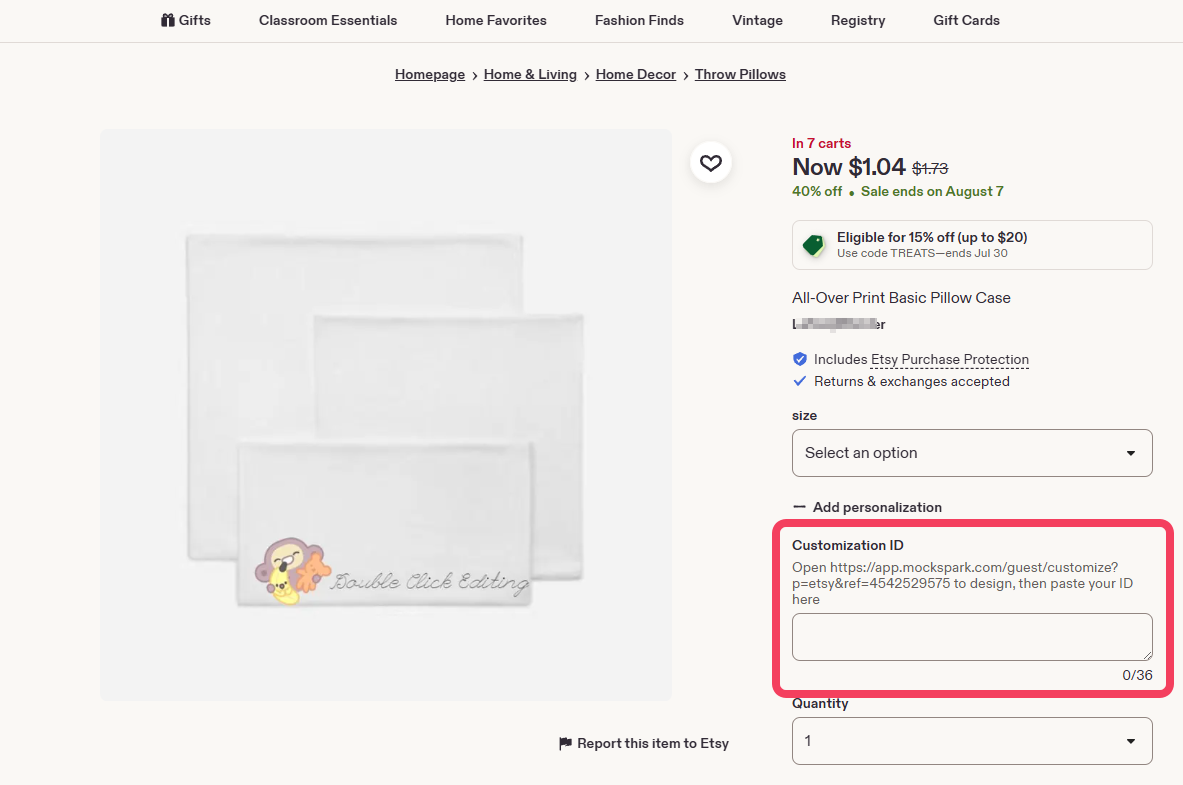
Task: Click the green tag icon in TREATS offer
Action: (x=813, y=245)
